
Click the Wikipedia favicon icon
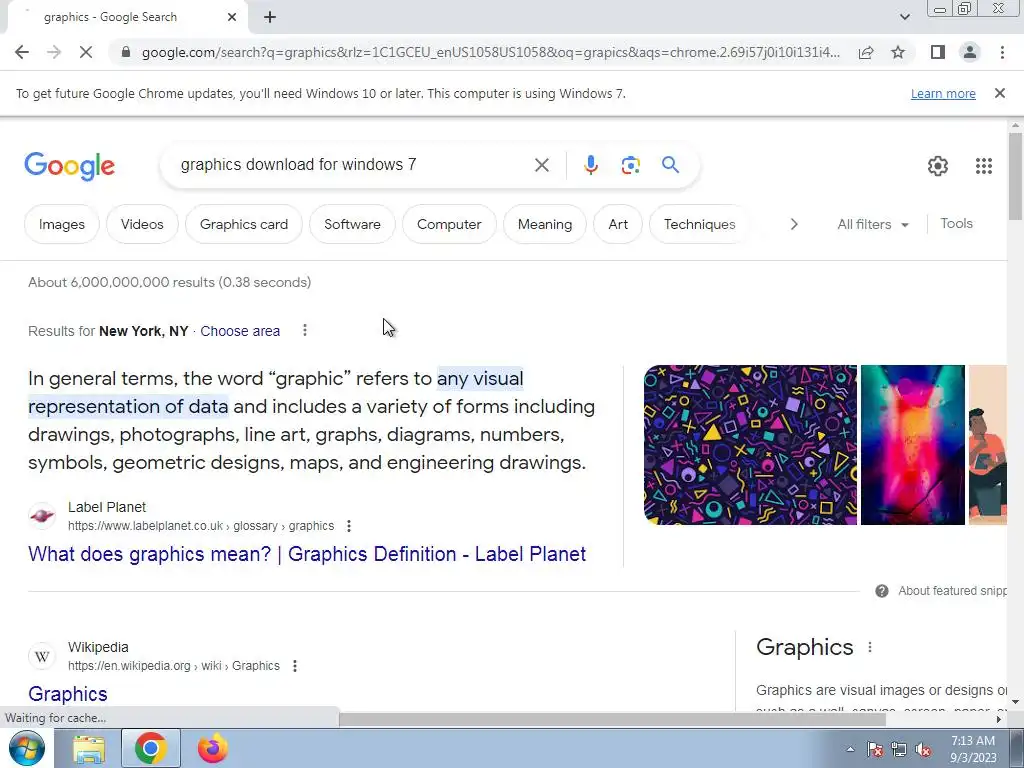coord(42,656)
